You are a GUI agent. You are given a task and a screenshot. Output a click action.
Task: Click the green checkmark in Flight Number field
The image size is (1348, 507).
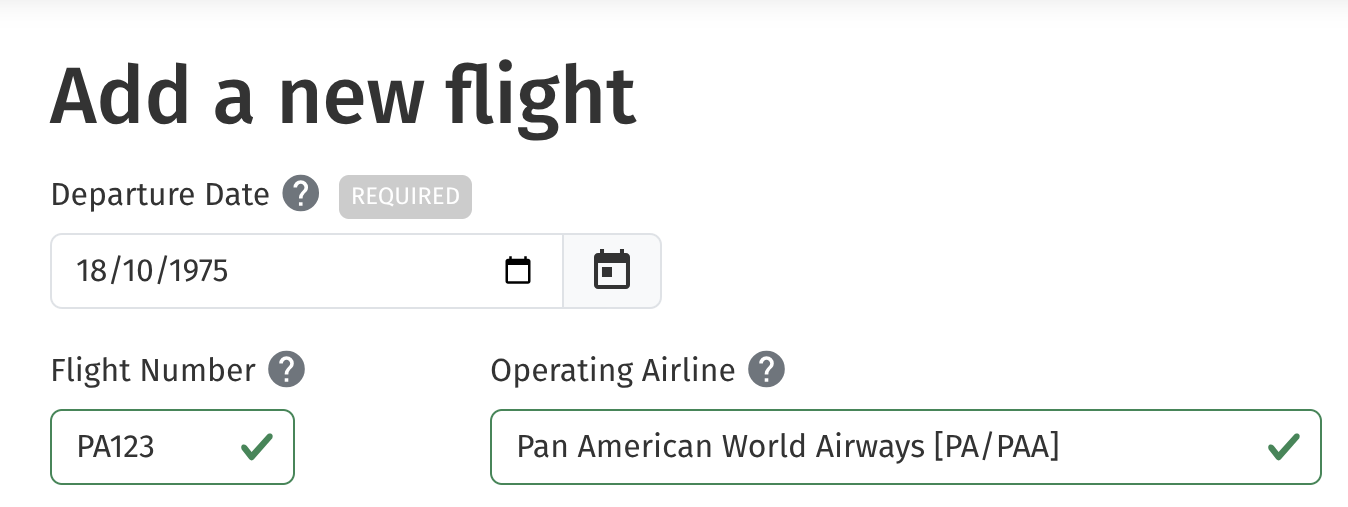[257, 447]
